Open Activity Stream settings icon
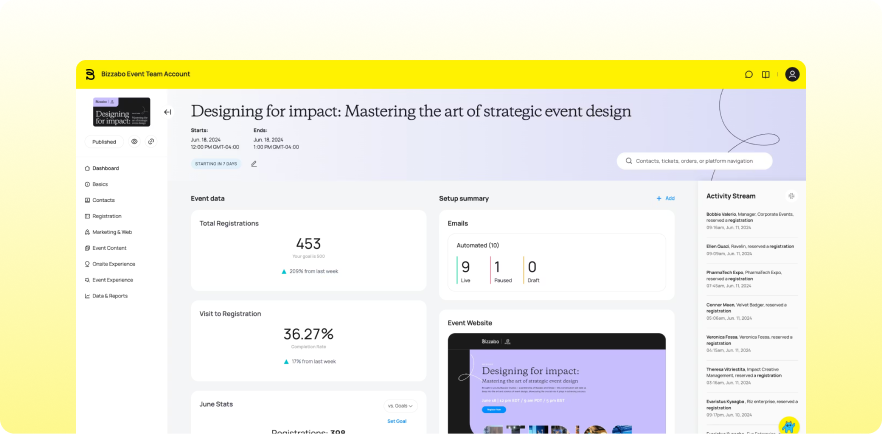Viewport: 882px width, 434px height. [791, 196]
